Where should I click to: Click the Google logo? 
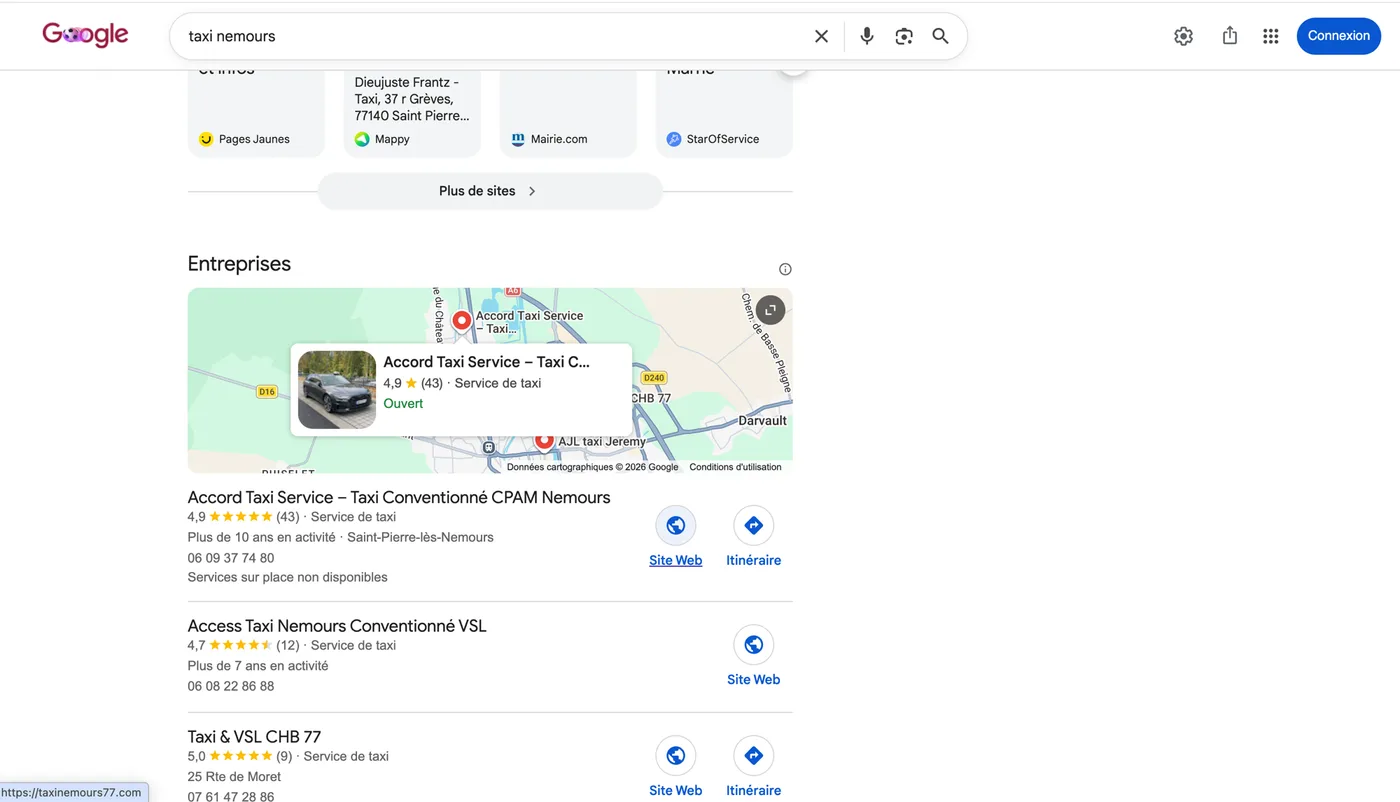pyautogui.click(x=85, y=35)
